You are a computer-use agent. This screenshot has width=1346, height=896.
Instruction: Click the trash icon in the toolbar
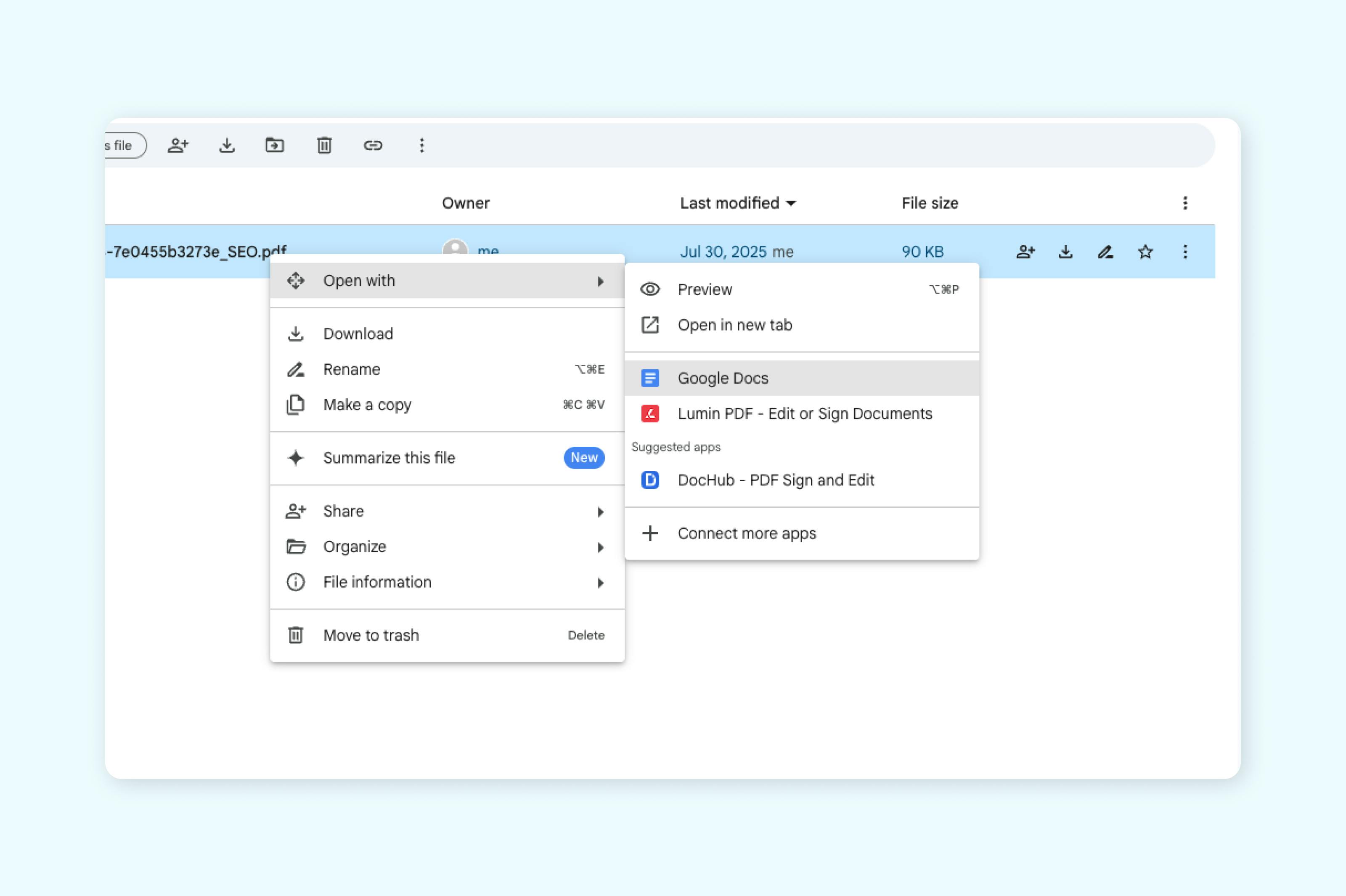(324, 145)
